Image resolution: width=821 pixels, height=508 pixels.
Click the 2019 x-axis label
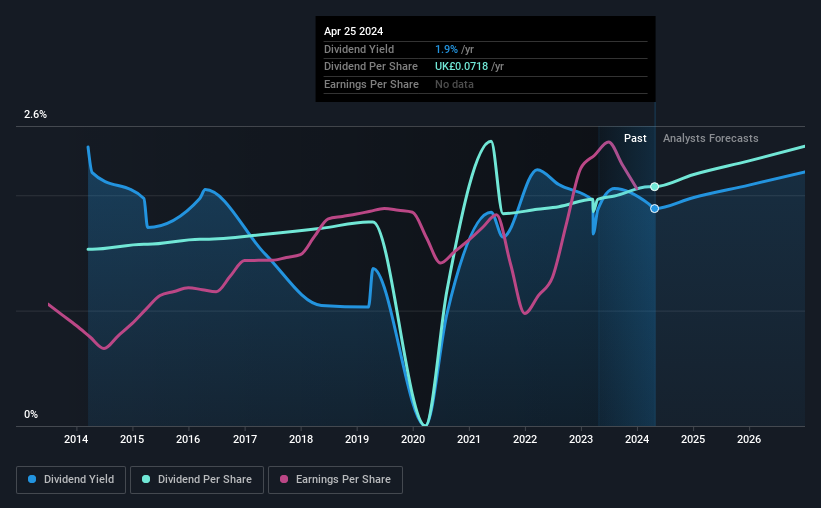[x=357, y=439]
